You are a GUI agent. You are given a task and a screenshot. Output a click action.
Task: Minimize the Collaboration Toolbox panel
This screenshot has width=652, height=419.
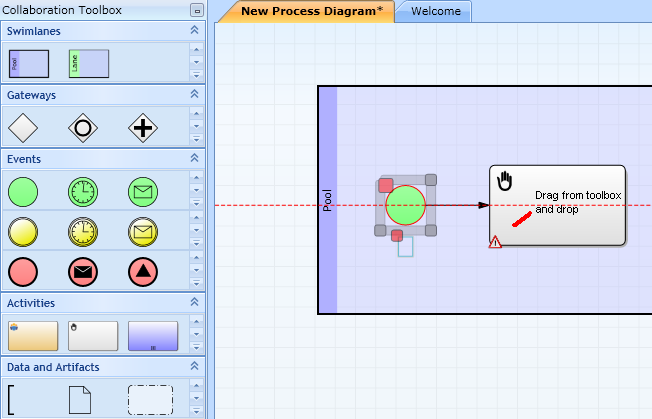coord(197,10)
